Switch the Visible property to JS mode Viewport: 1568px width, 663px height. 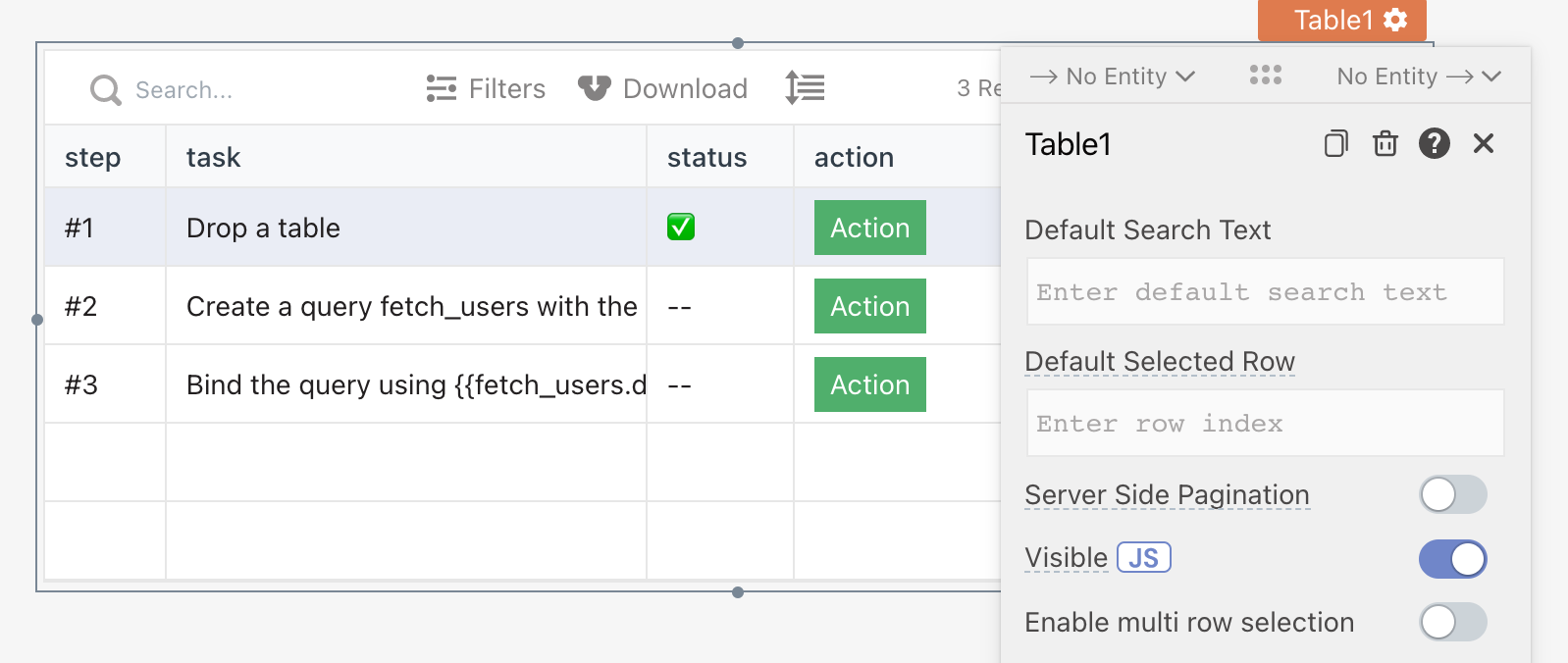coord(1144,558)
